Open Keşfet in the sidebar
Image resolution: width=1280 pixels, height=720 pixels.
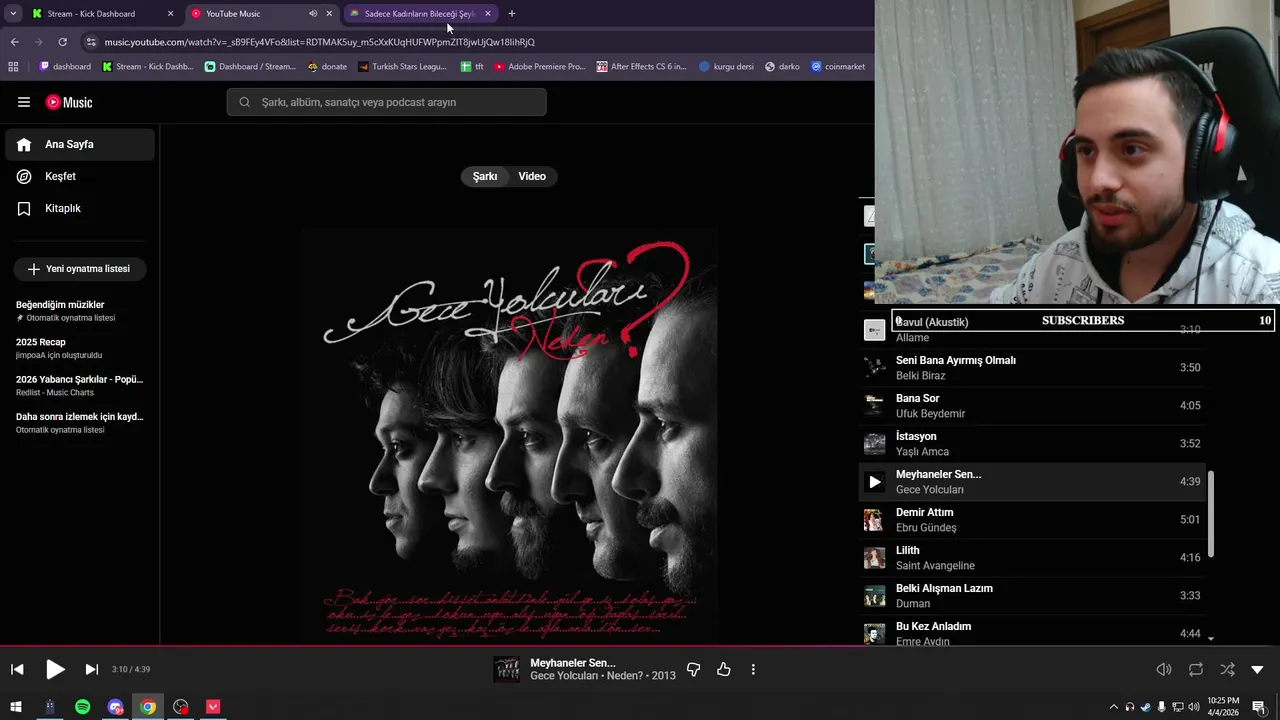pyautogui.click(x=80, y=176)
